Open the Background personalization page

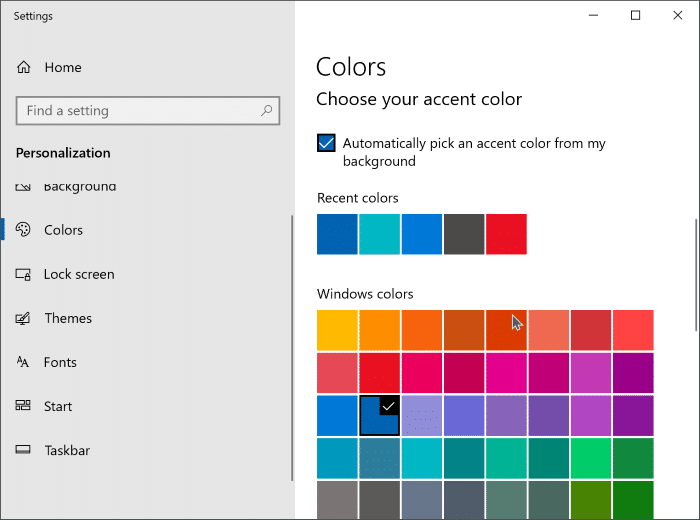79,187
